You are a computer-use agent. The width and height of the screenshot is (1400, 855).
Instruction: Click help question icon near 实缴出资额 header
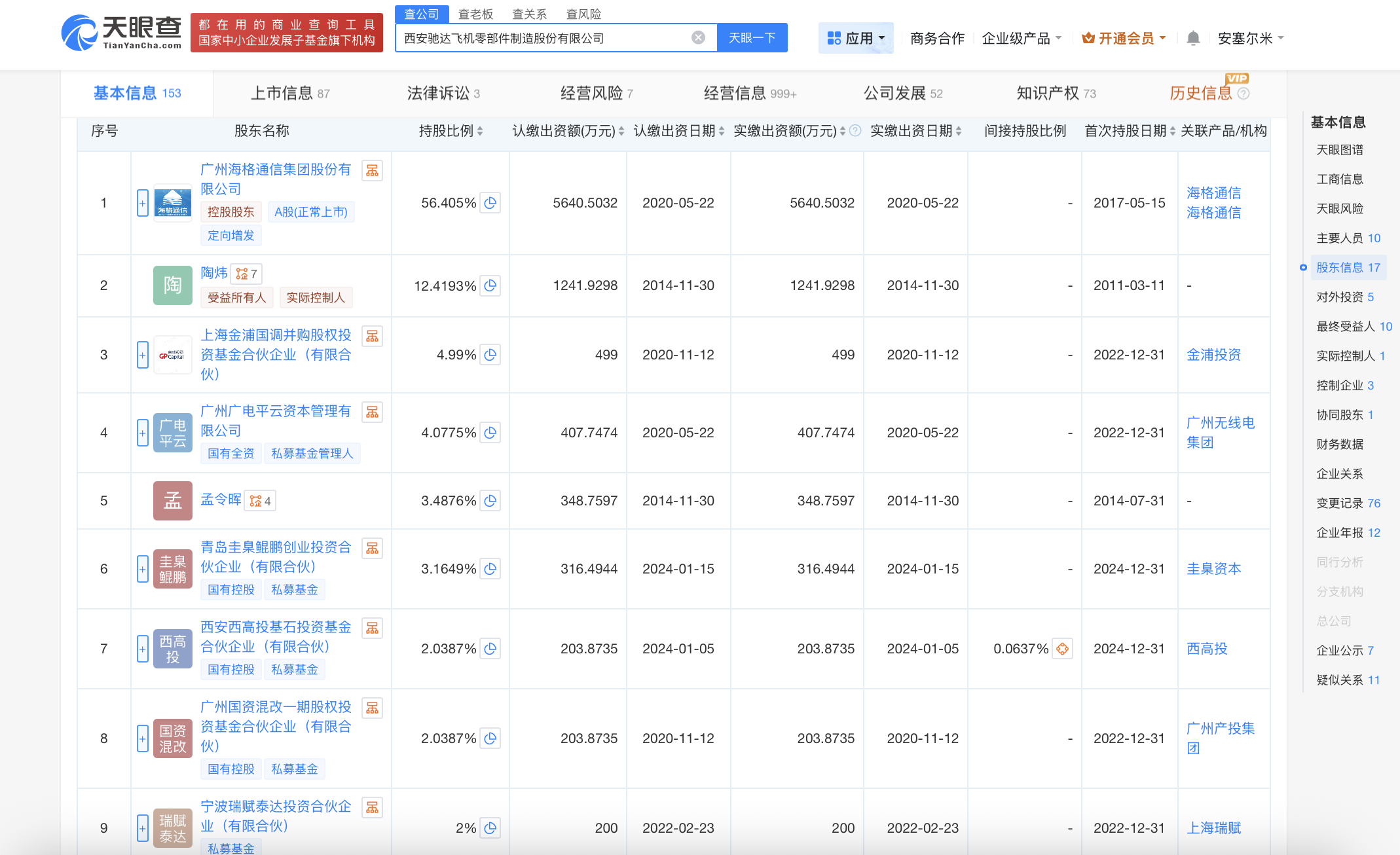tap(855, 131)
